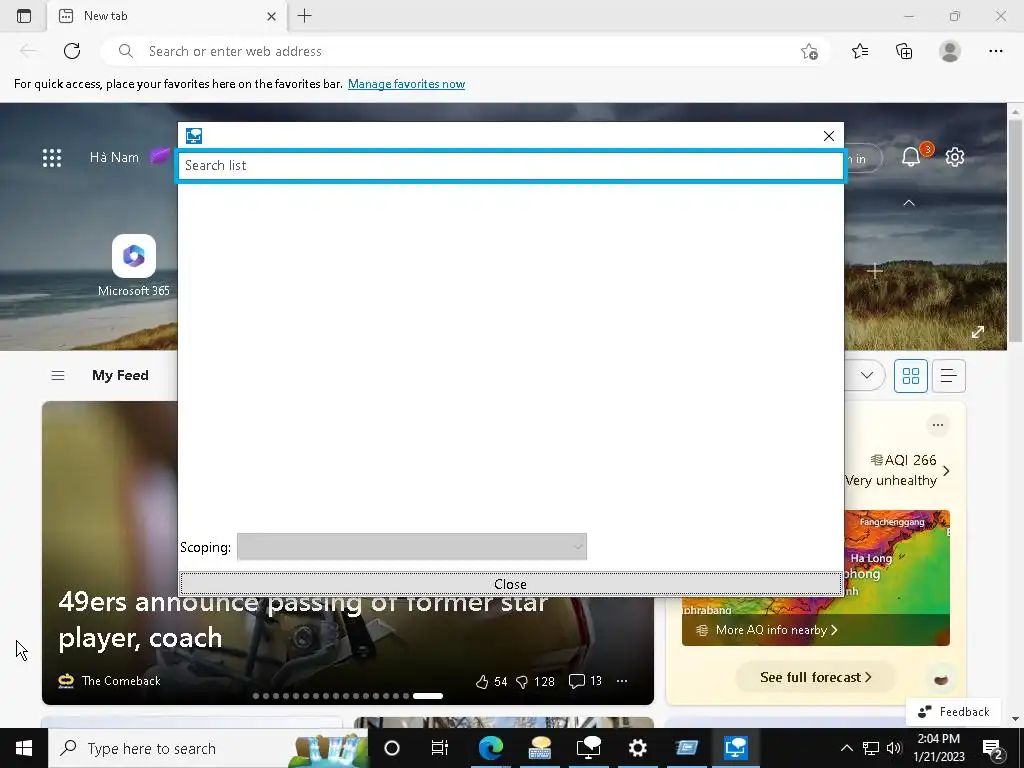Select My Feed heading

120,376
